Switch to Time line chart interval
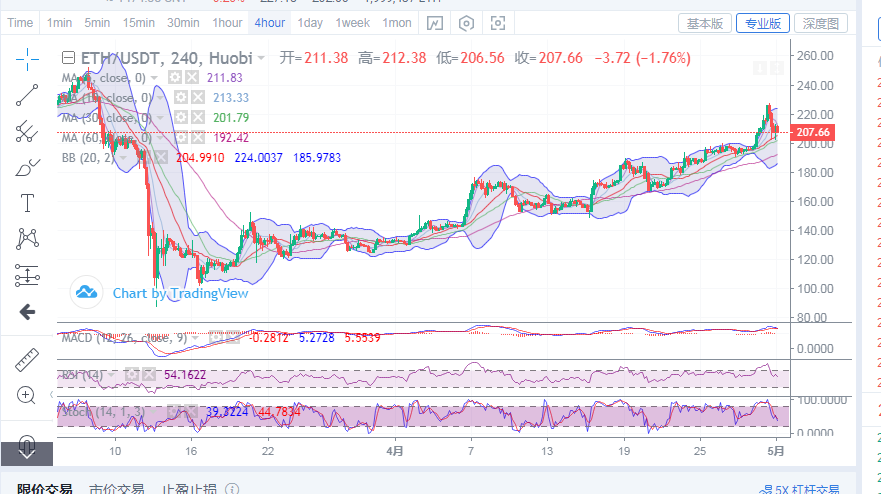Image resolution: width=881 pixels, height=494 pixels. coord(20,23)
